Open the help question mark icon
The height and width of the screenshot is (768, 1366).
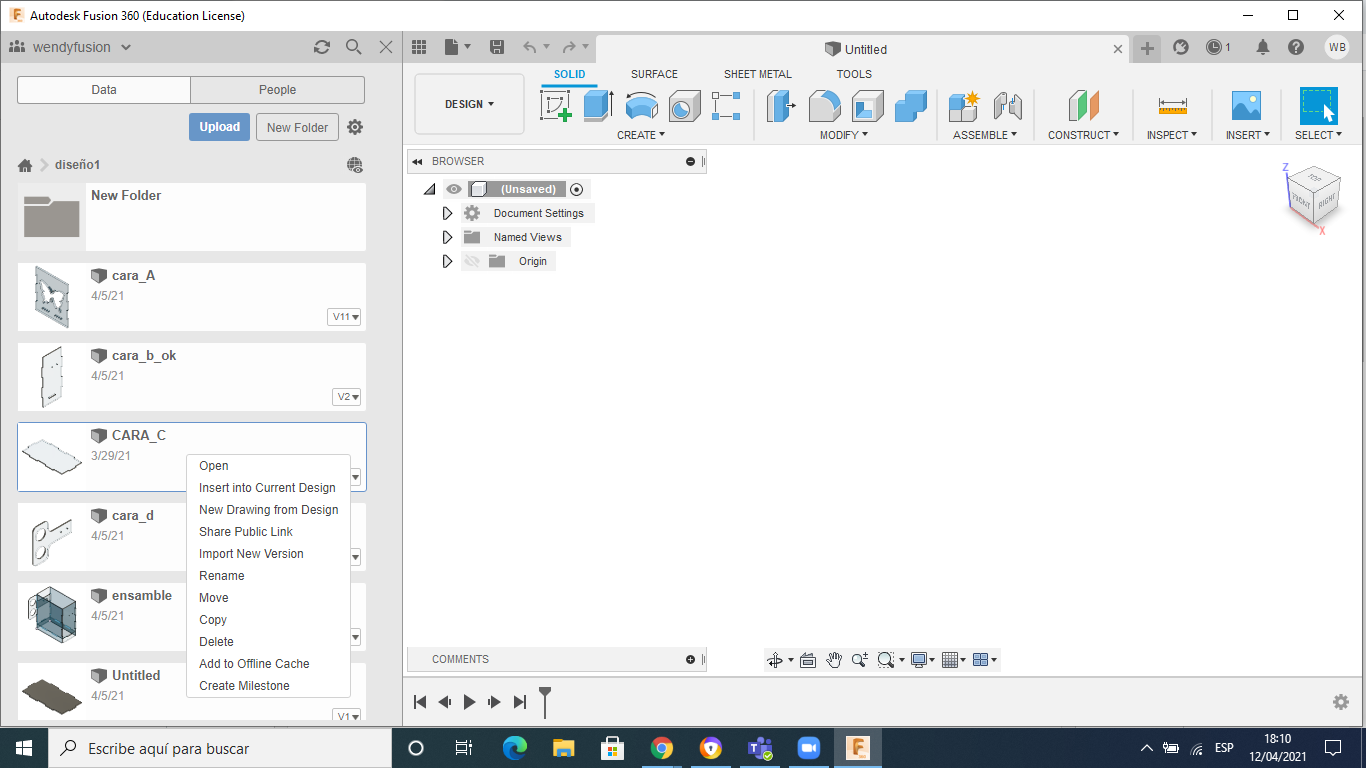coord(1296,47)
